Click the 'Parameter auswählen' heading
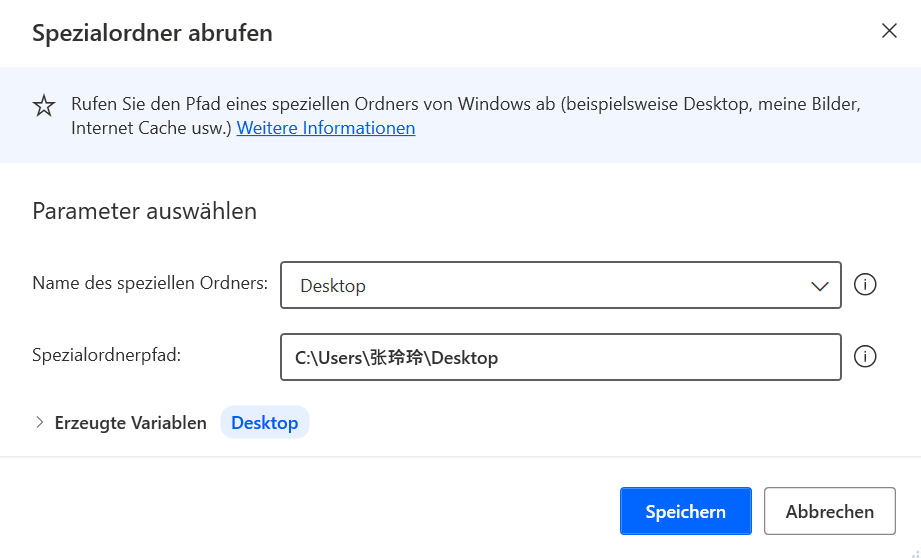This screenshot has height=558, width=921. coord(144,211)
